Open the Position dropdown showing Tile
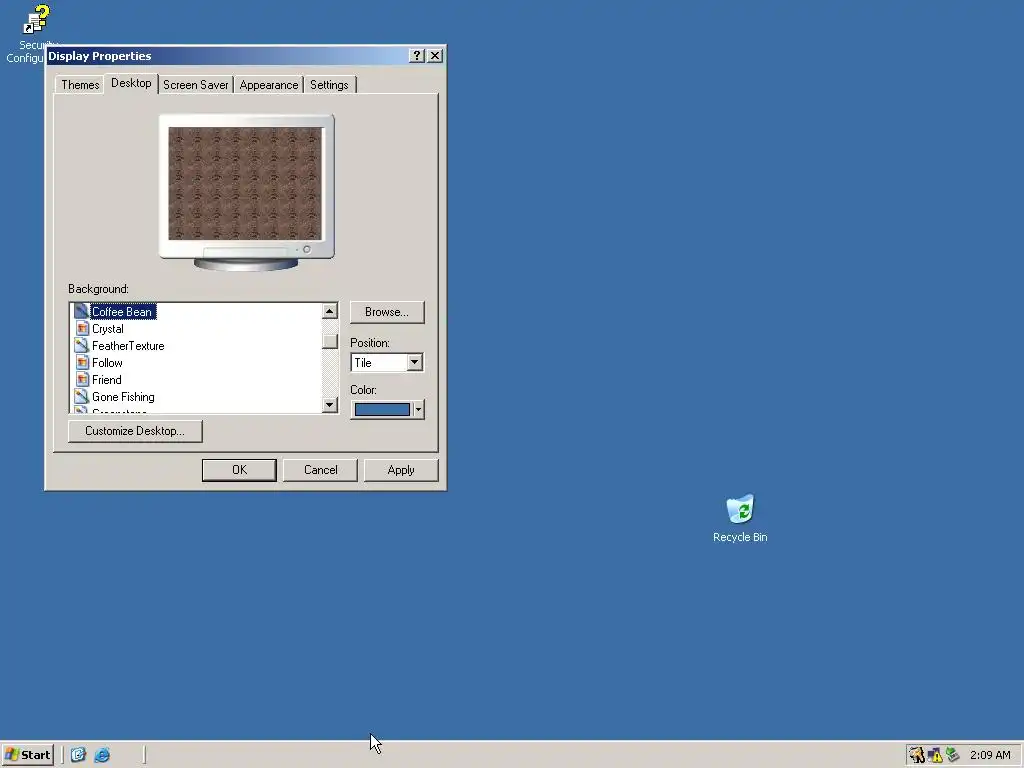Viewport: 1024px width, 768px height. 387,362
